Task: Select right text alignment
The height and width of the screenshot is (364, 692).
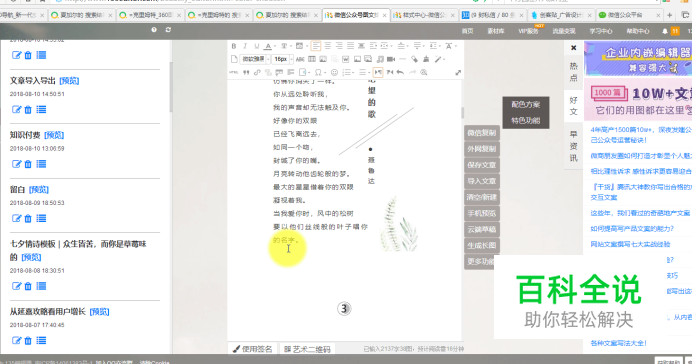Action: tap(339, 46)
